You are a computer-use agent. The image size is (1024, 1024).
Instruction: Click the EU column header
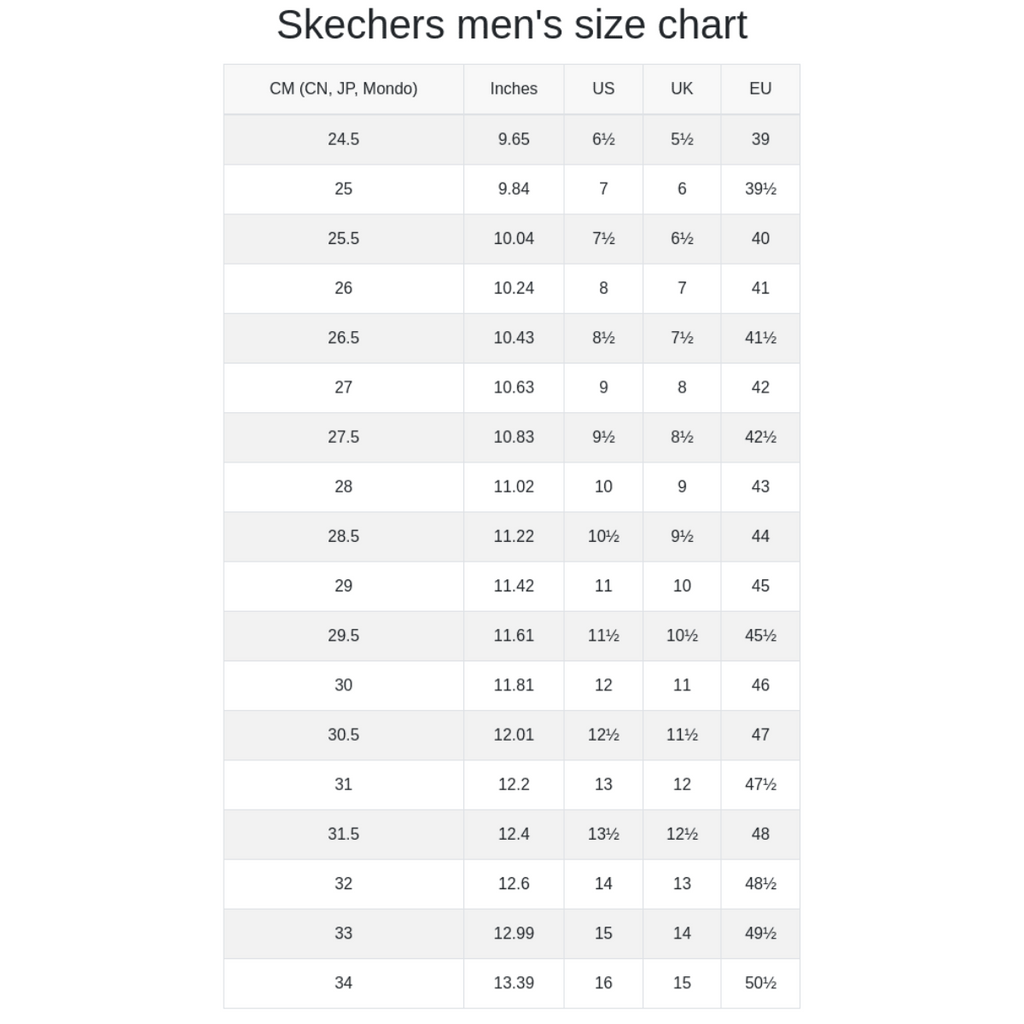coord(760,89)
